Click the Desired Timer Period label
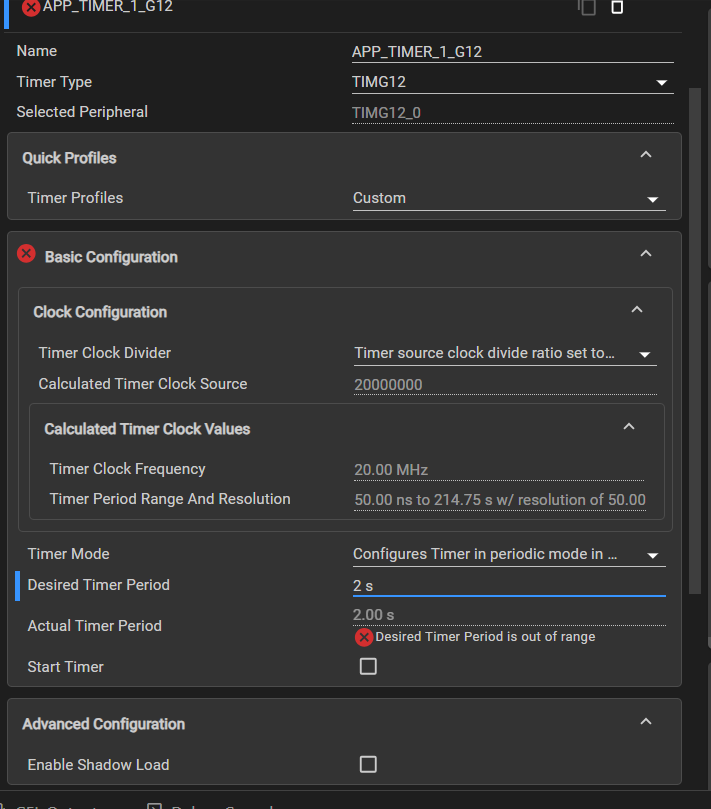Viewport: 711px width, 809px height. click(99, 585)
